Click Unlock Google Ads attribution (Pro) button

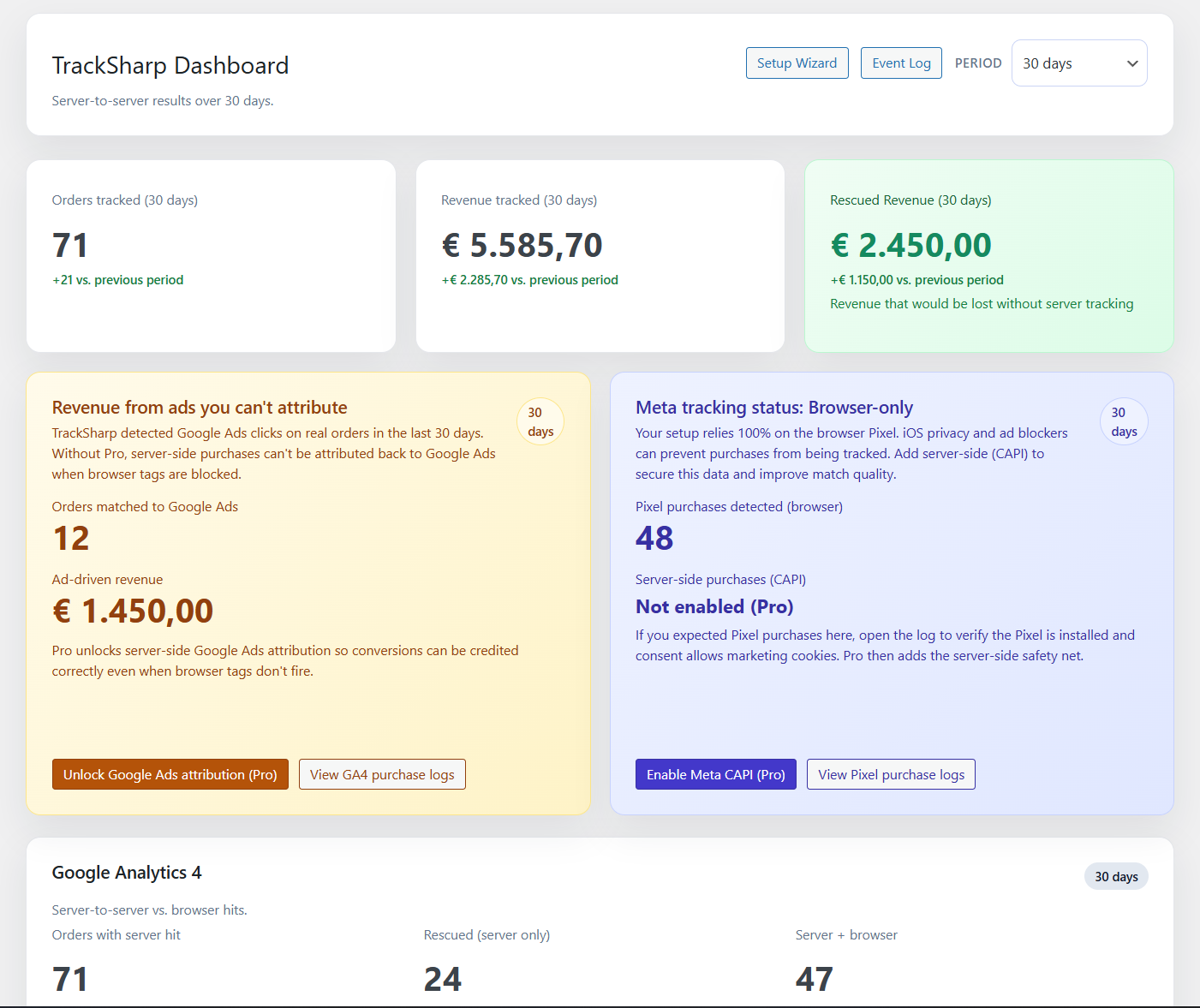pyautogui.click(x=170, y=774)
